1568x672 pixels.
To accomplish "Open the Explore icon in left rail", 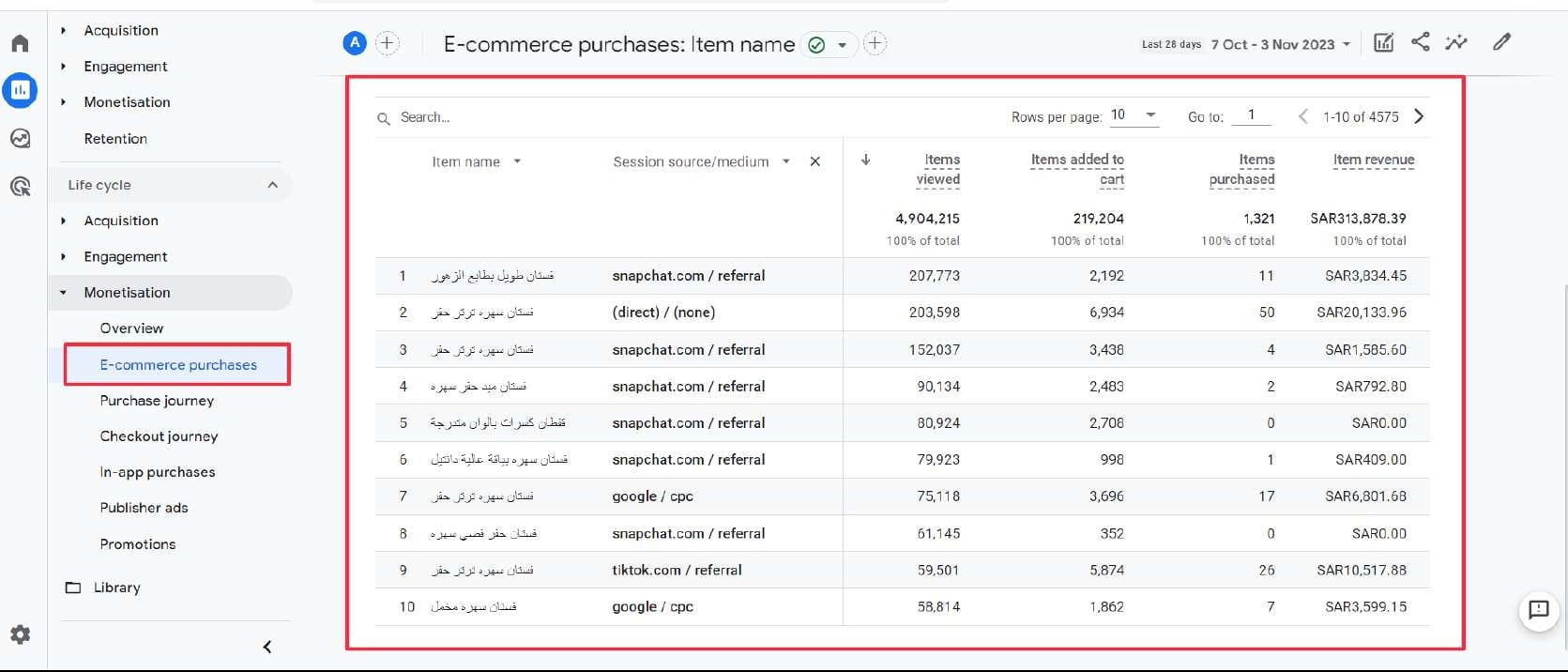I will (x=20, y=139).
